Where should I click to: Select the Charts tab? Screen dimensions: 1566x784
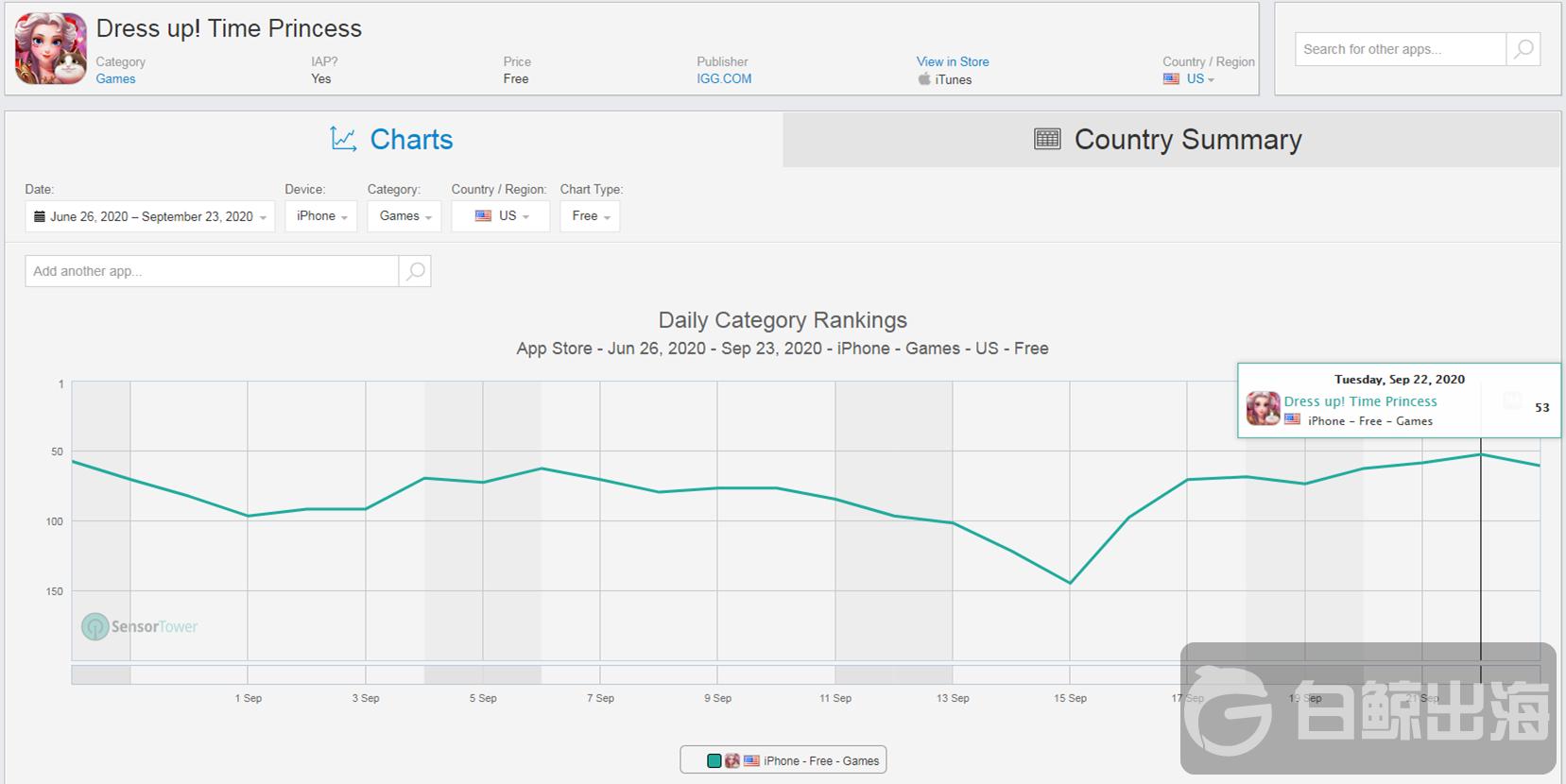[x=393, y=140]
